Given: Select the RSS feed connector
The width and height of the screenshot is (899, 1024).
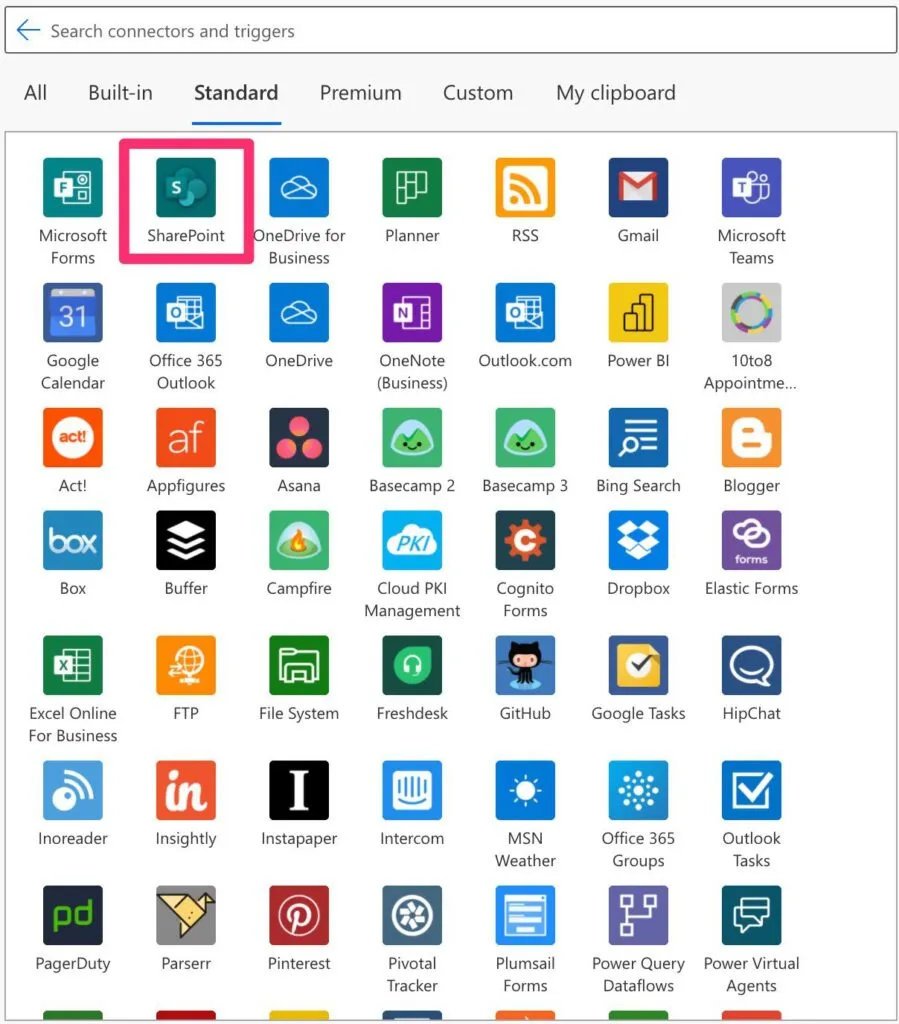Looking at the screenshot, I should pyautogui.click(x=525, y=188).
